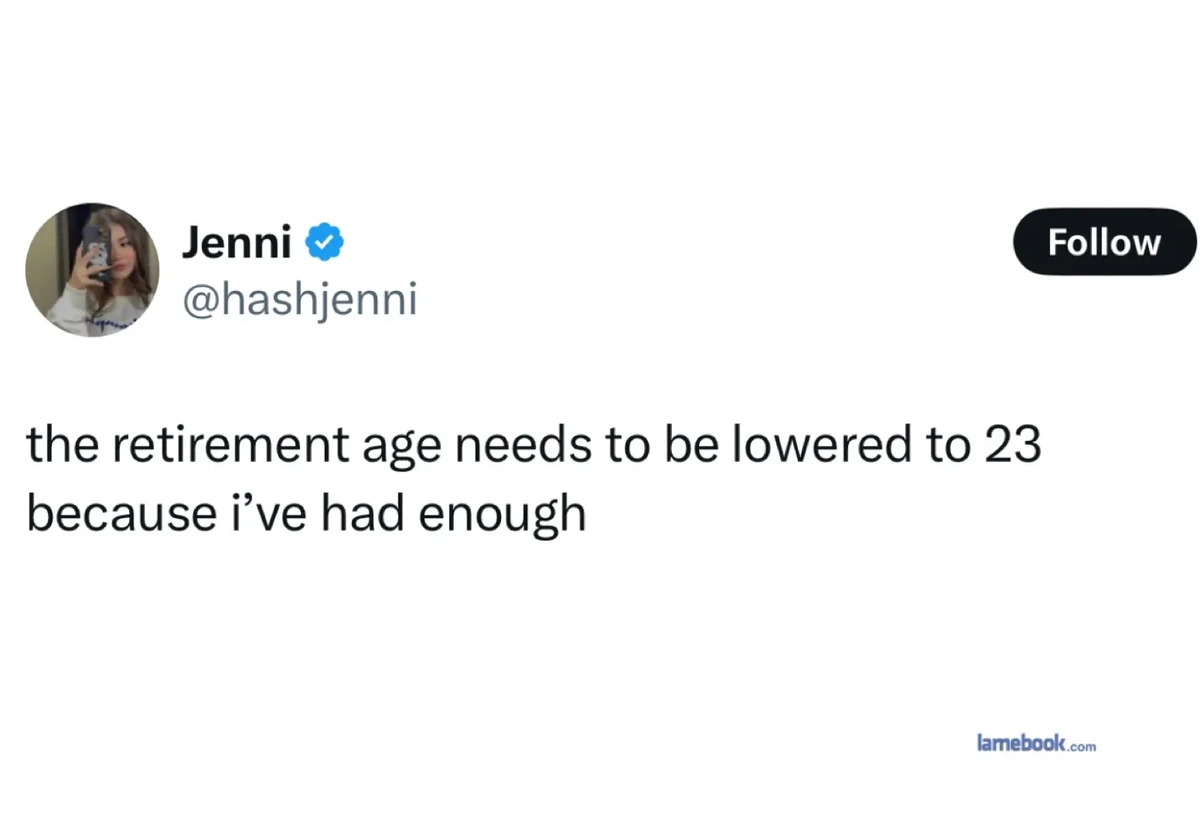Open Jenni's circular profile picture
Screen dimensions: 1200x830
pos(92,270)
